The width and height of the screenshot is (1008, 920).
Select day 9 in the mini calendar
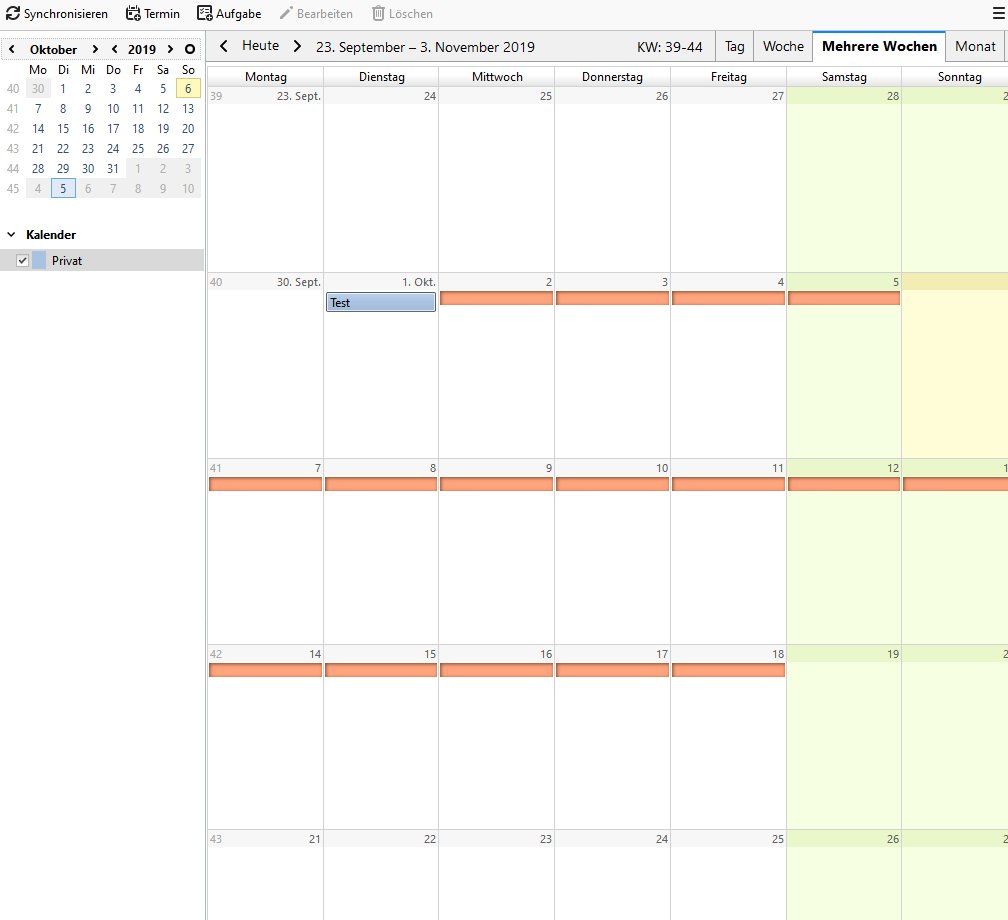tap(88, 109)
